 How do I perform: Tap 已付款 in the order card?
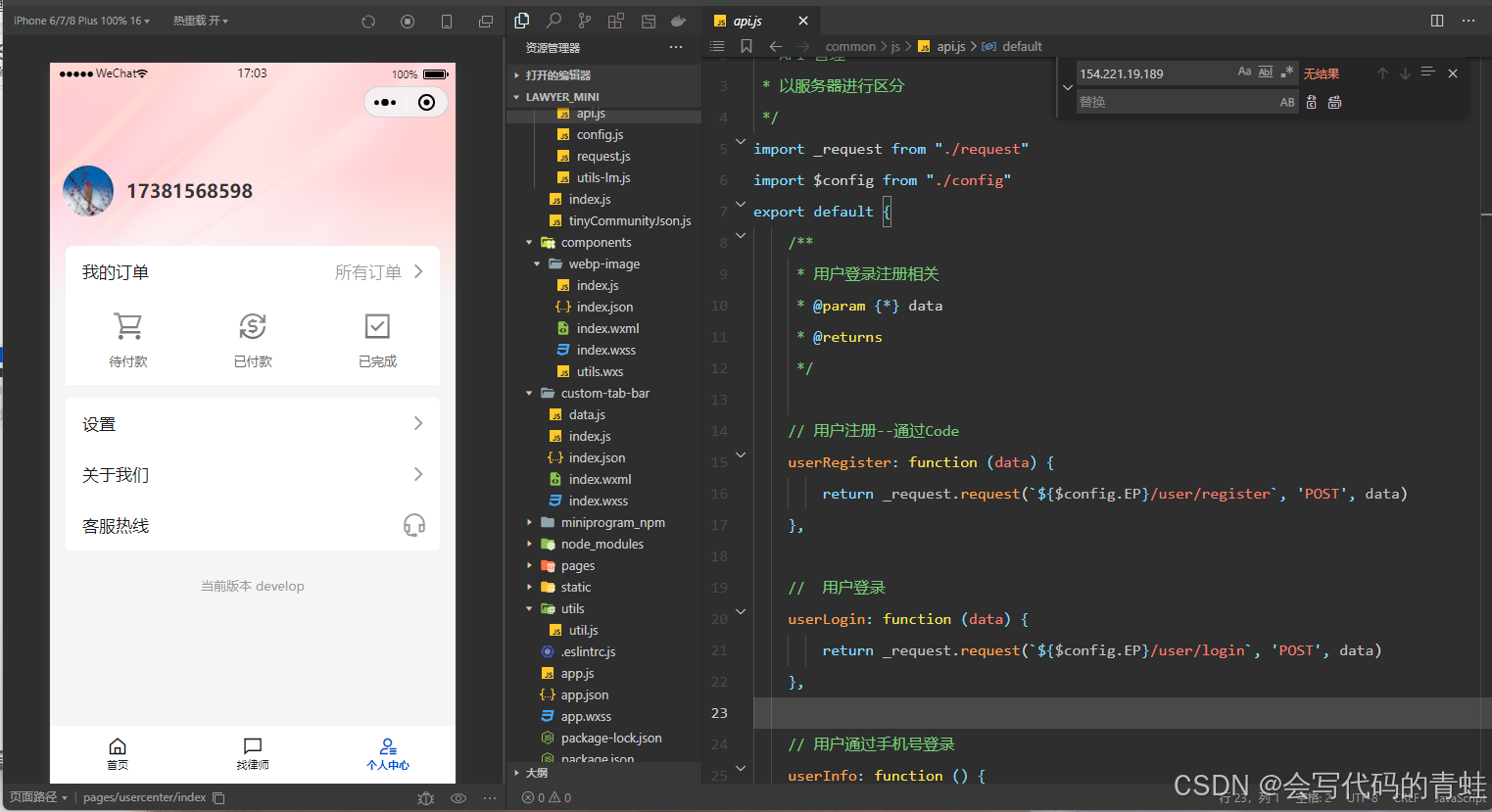(x=253, y=340)
